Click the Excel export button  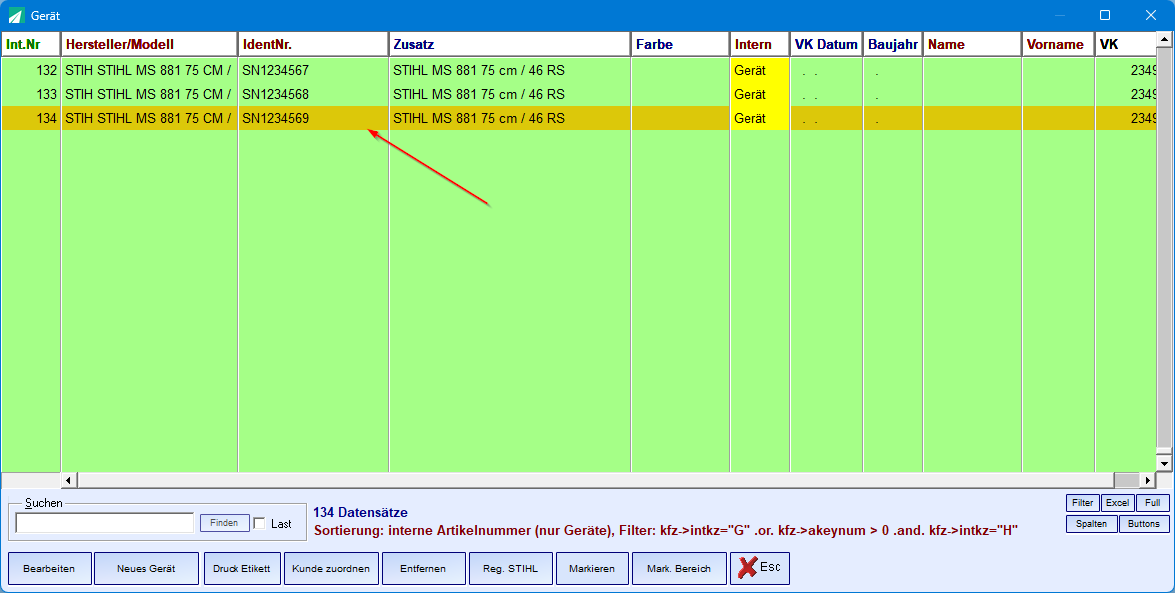(1117, 503)
